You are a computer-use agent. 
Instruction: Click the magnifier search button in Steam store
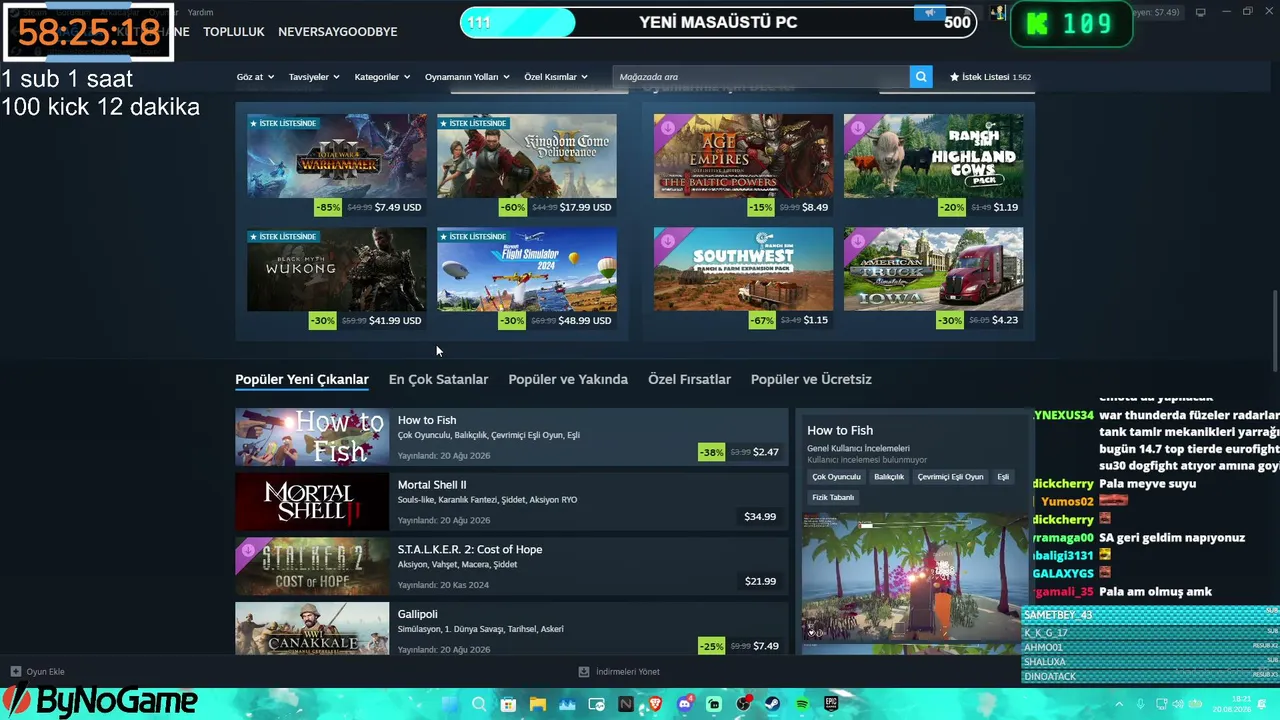pyautogui.click(x=921, y=77)
